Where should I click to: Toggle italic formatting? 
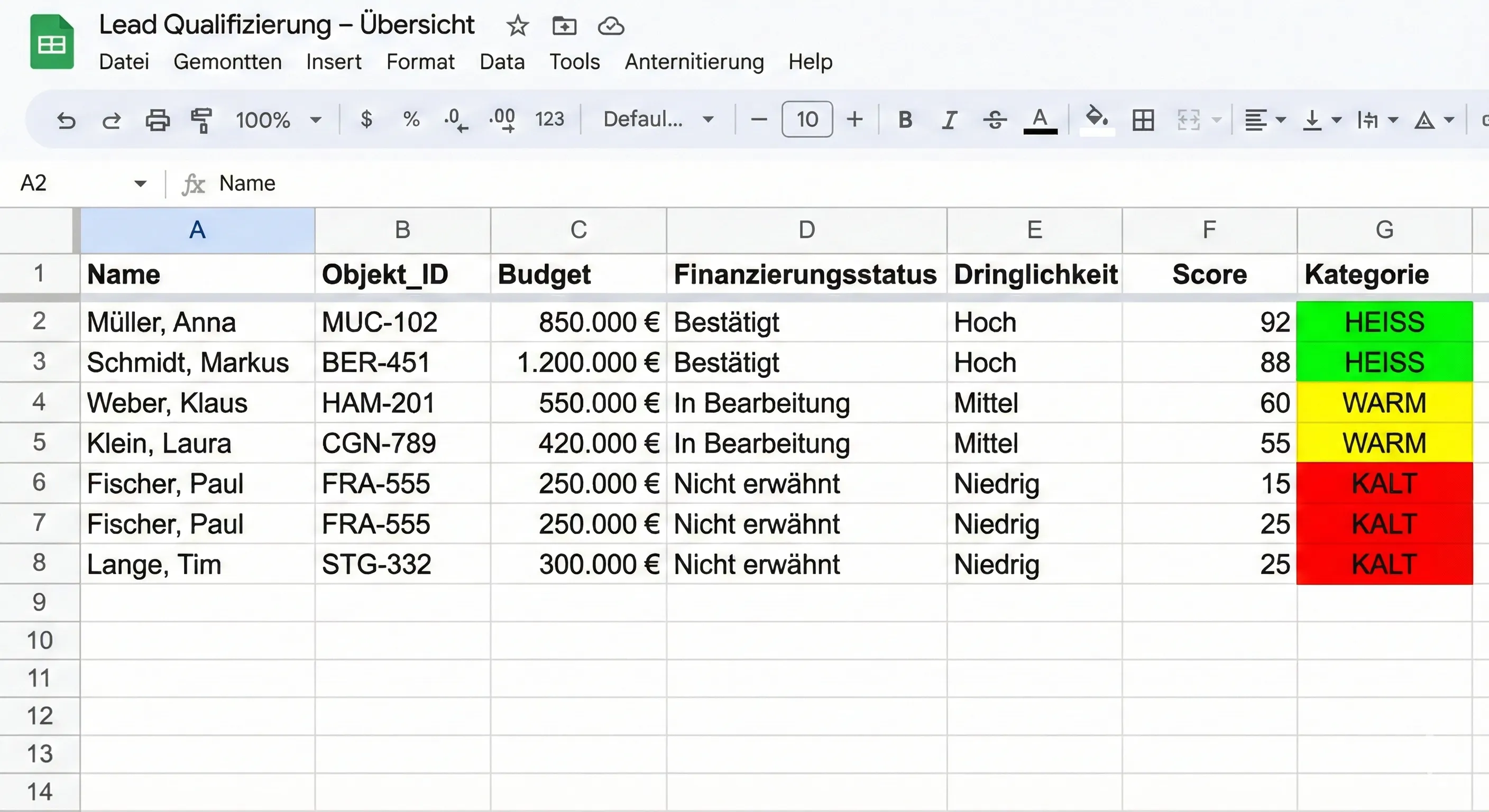coord(949,119)
